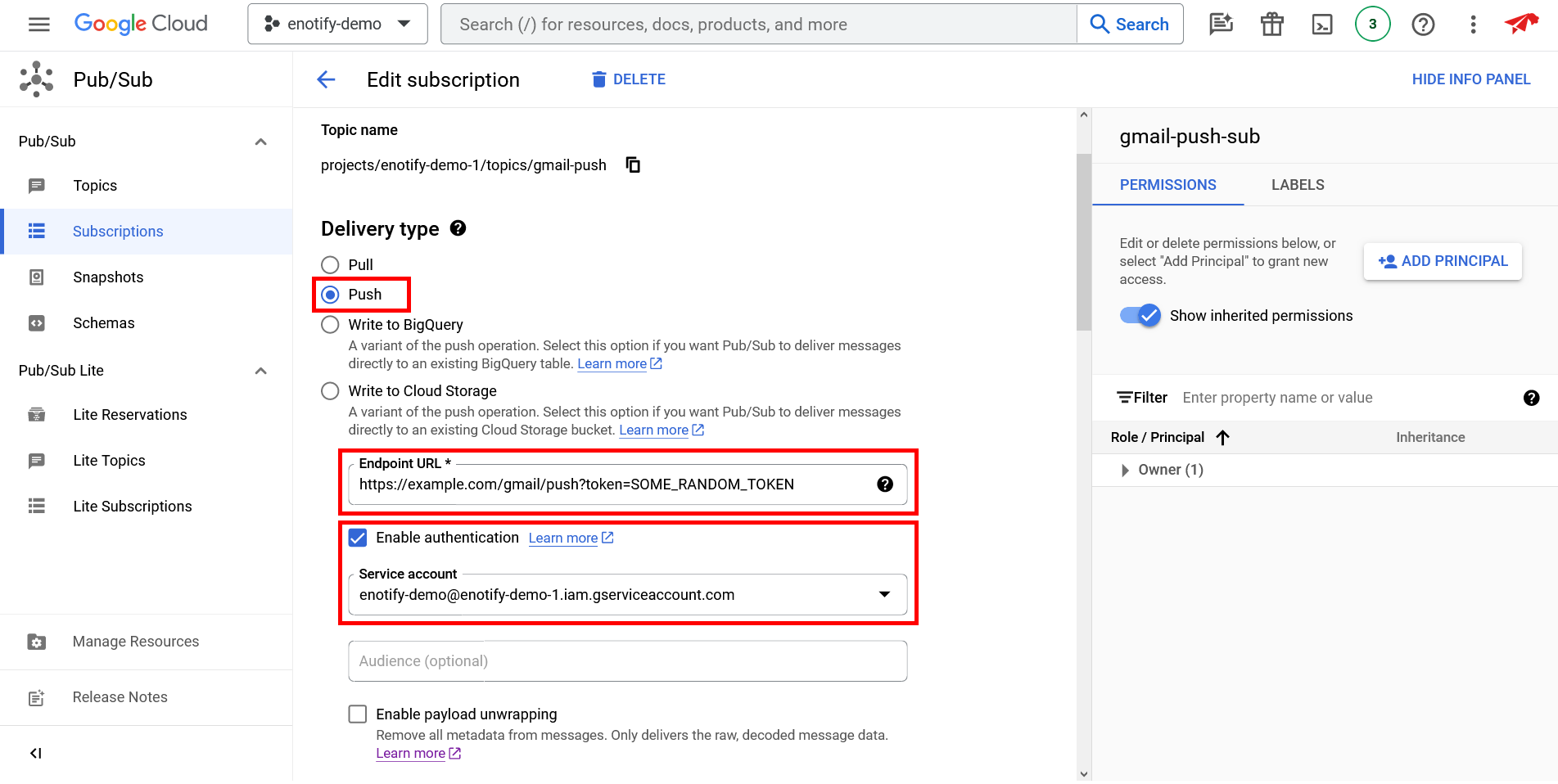Click in the Audience (optional) field
Image resolution: width=1558 pixels, height=784 pixels.
coord(627,661)
